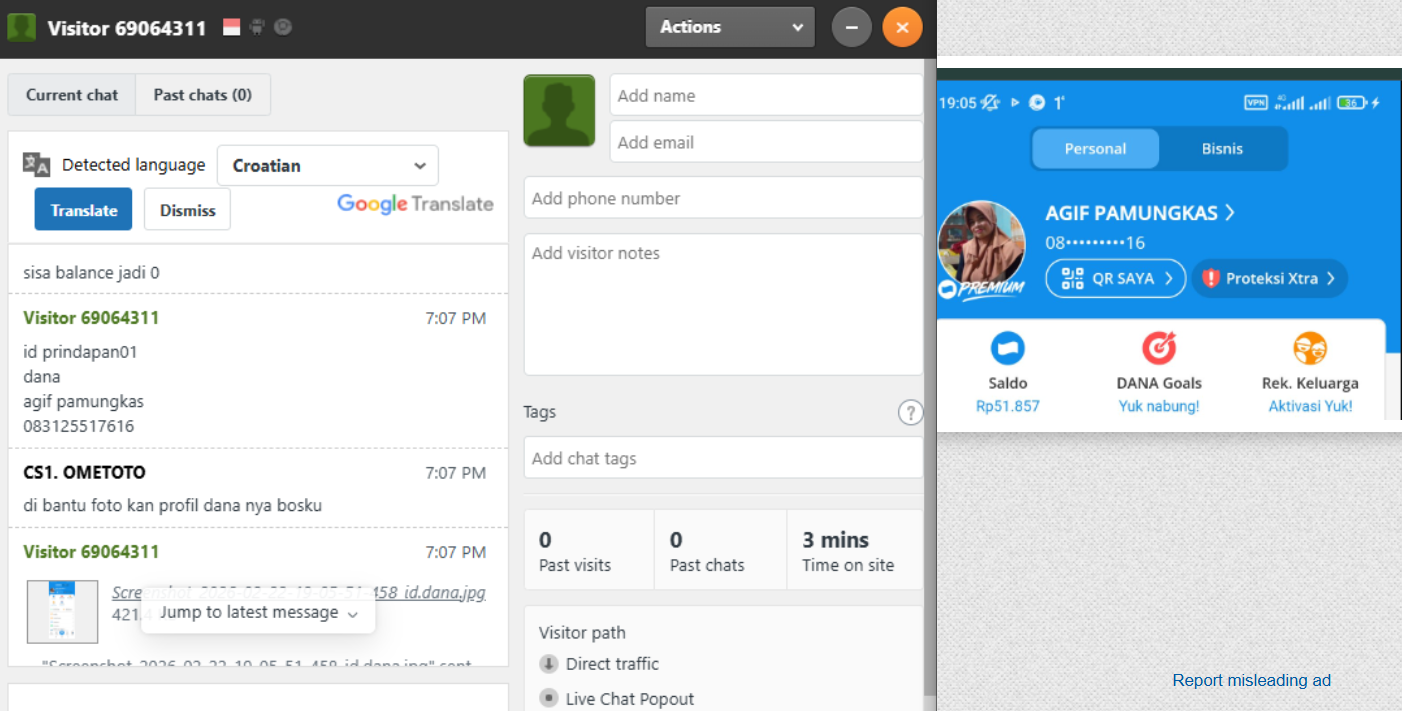
Task: Click the 0 Past visits stat
Action: tap(589, 551)
